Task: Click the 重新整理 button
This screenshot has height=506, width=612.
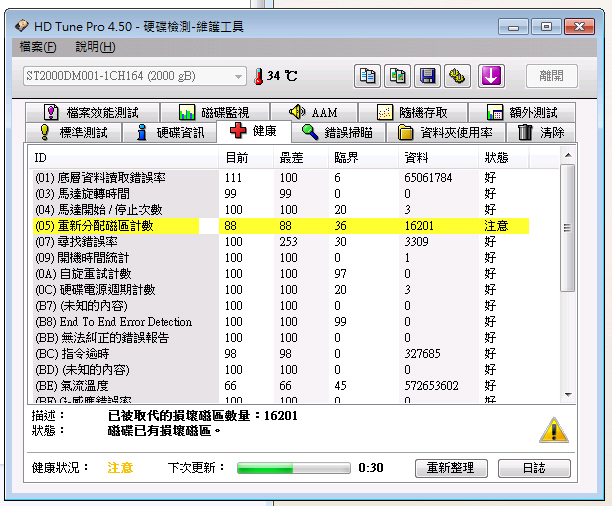Action: [x=451, y=468]
